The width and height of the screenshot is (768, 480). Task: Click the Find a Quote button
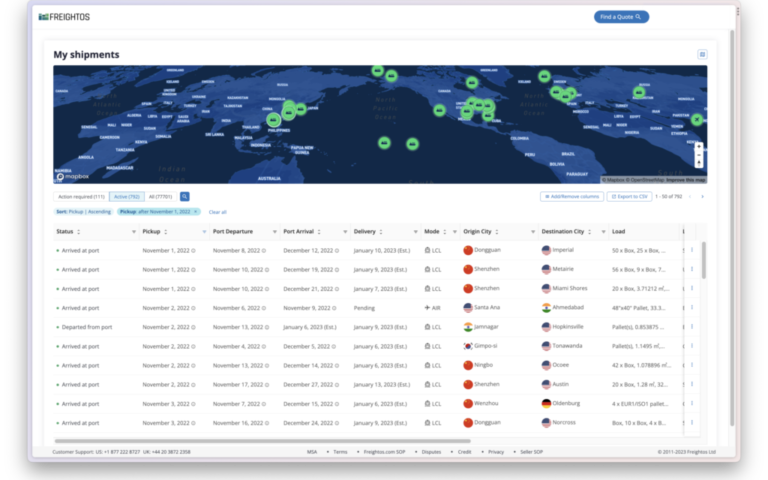point(621,17)
